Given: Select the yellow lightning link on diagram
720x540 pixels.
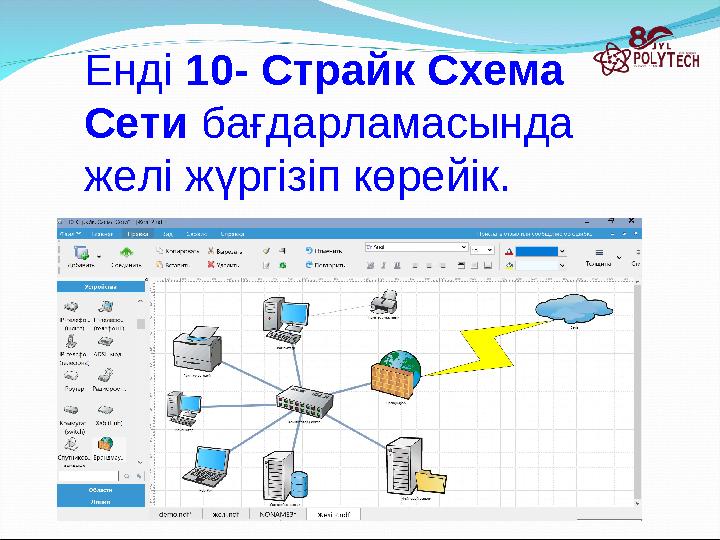Looking at the screenshot, I should (x=487, y=349).
